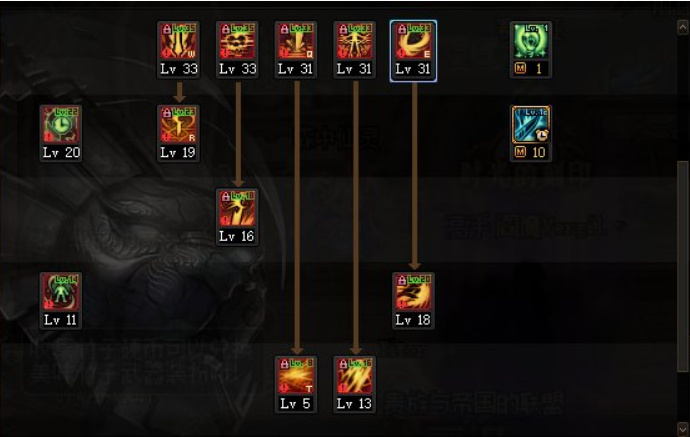
Task: Click the Lv 18 fire claw skill icon
Action: point(413,292)
